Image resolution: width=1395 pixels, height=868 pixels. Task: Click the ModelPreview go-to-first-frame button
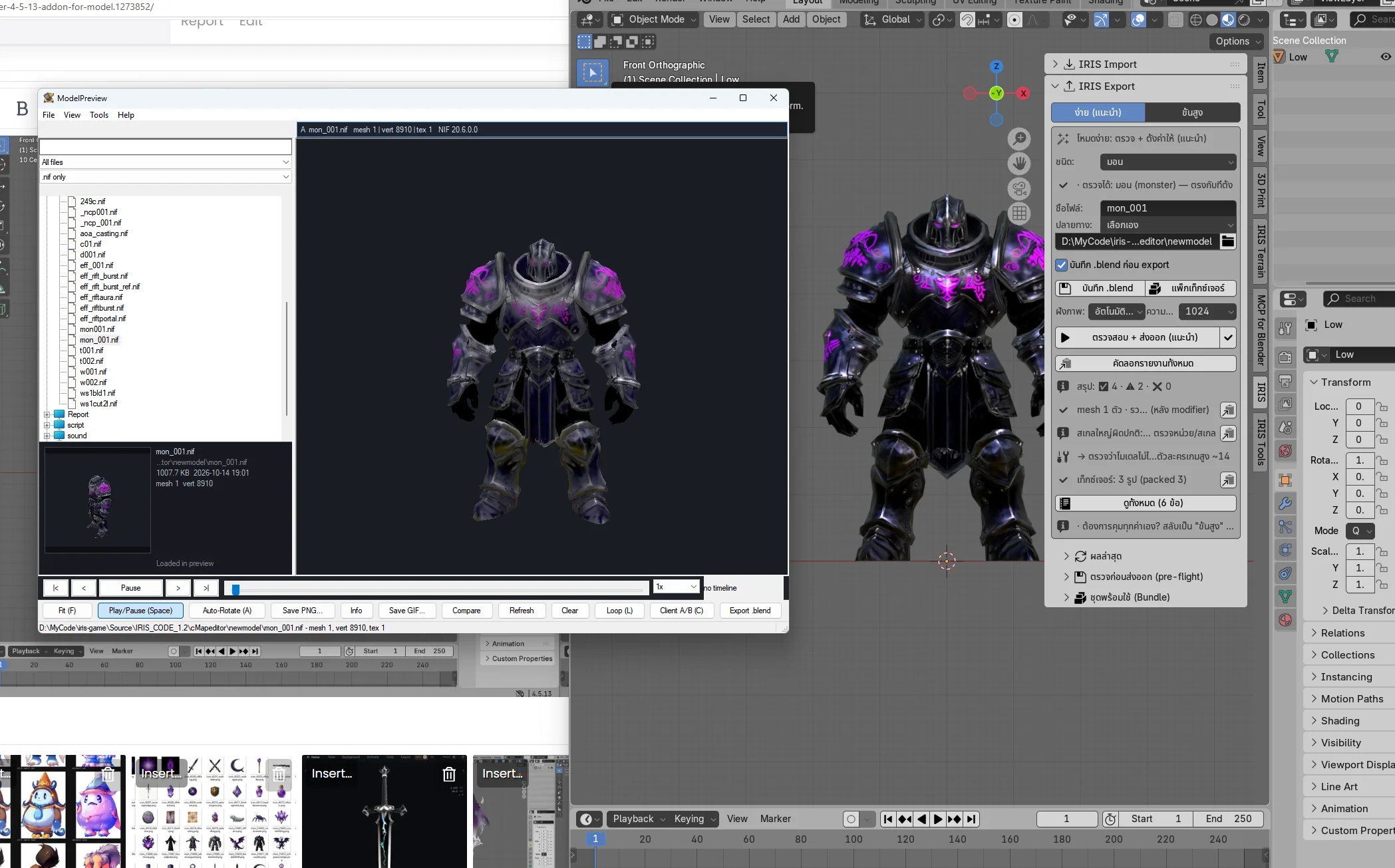(56, 588)
